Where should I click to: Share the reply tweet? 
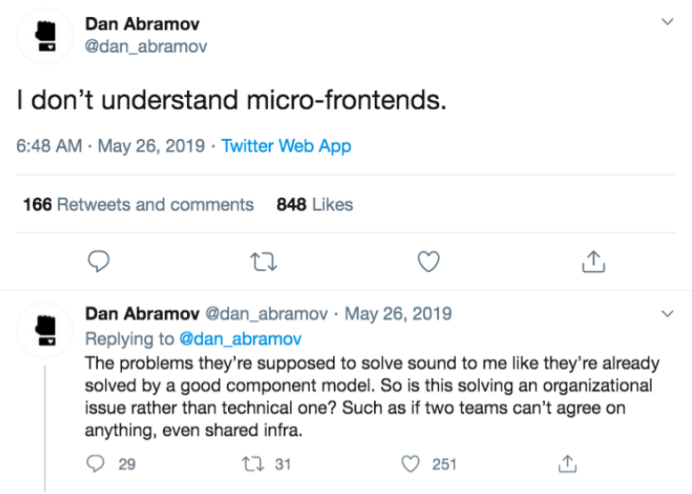click(x=567, y=464)
